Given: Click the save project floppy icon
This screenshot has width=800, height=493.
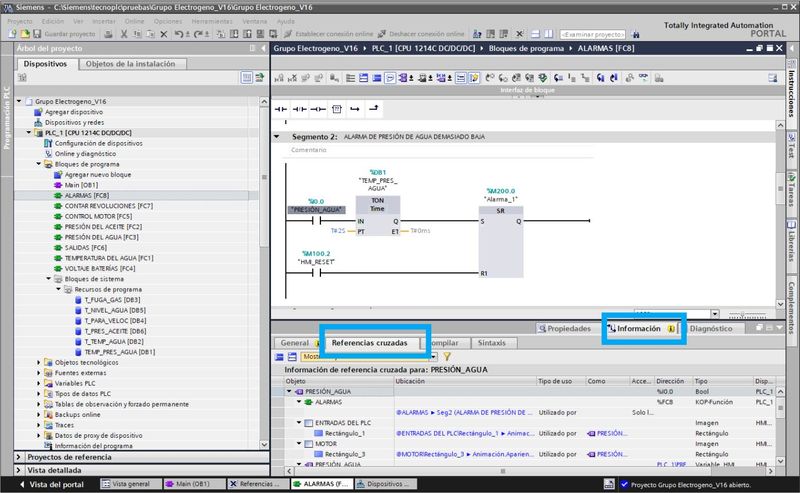Looking at the screenshot, I should [x=37, y=34].
